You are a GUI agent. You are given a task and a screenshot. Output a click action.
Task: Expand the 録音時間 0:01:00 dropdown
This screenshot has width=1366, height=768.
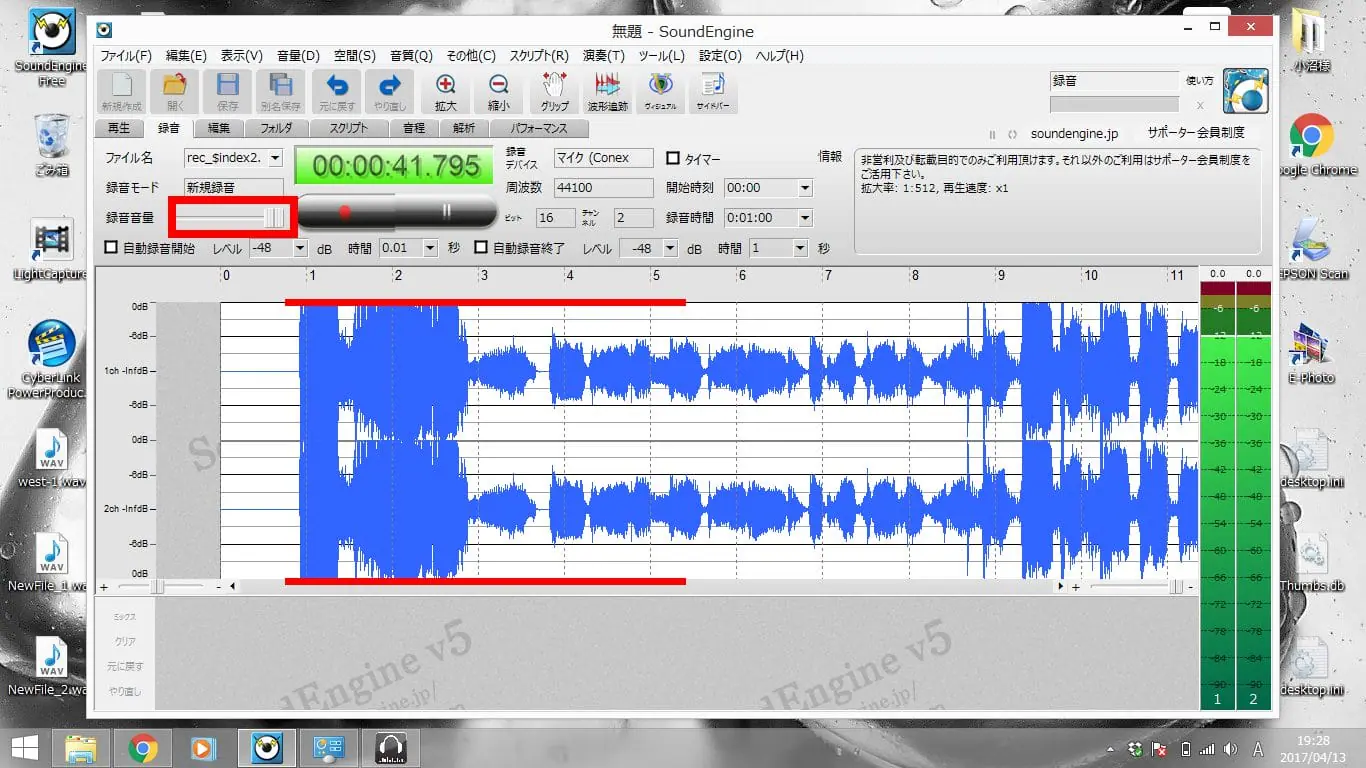(x=805, y=218)
